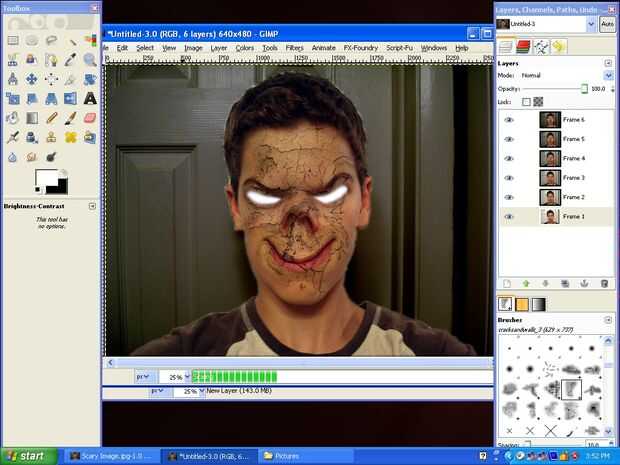This screenshot has height=465, width=620.
Task: Select the Pencil tool
Action: (x=51, y=118)
